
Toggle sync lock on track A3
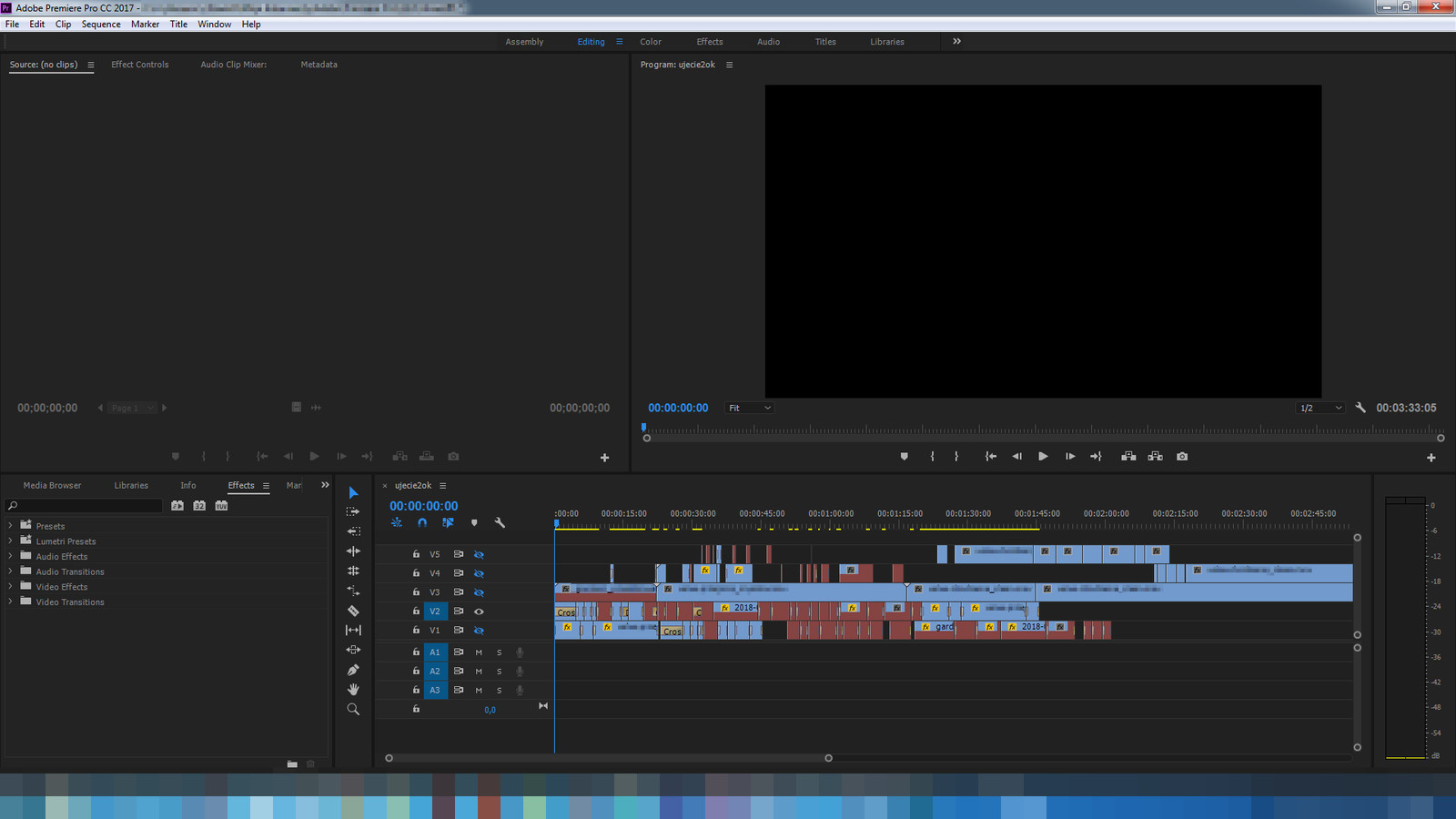tap(459, 691)
